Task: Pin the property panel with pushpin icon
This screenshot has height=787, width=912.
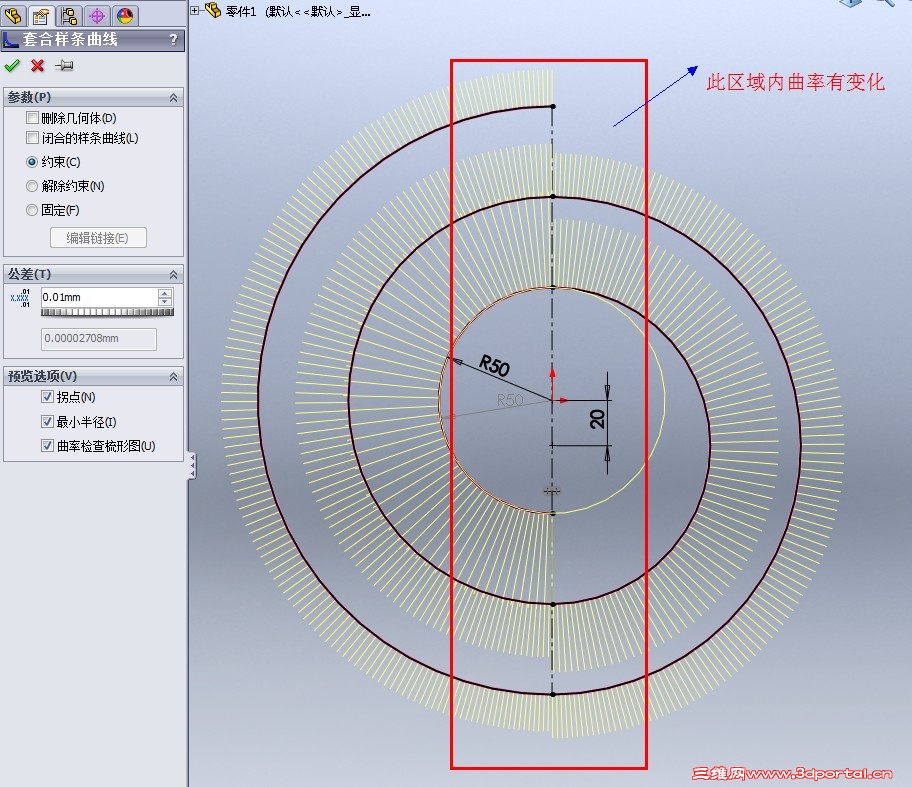Action: point(64,66)
